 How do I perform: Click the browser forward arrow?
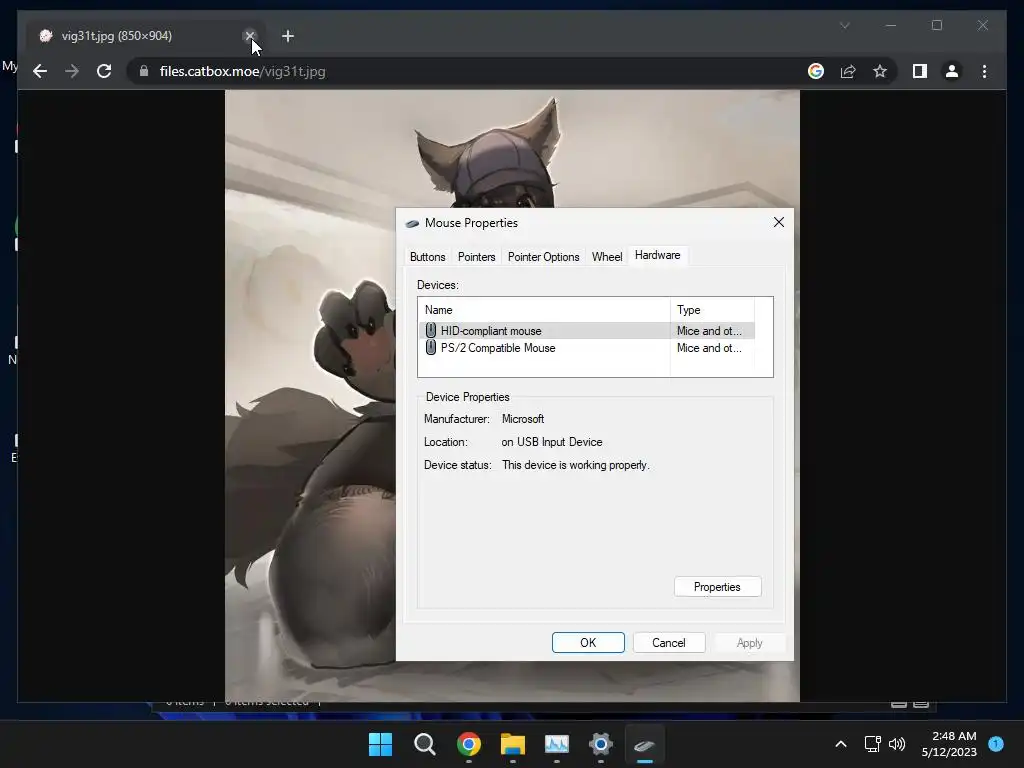pos(72,71)
